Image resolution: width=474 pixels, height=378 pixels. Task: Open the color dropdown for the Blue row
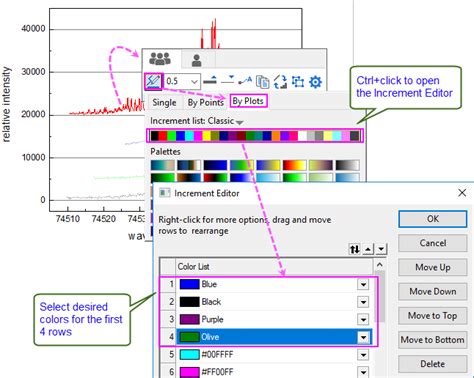(x=363, y=284)
